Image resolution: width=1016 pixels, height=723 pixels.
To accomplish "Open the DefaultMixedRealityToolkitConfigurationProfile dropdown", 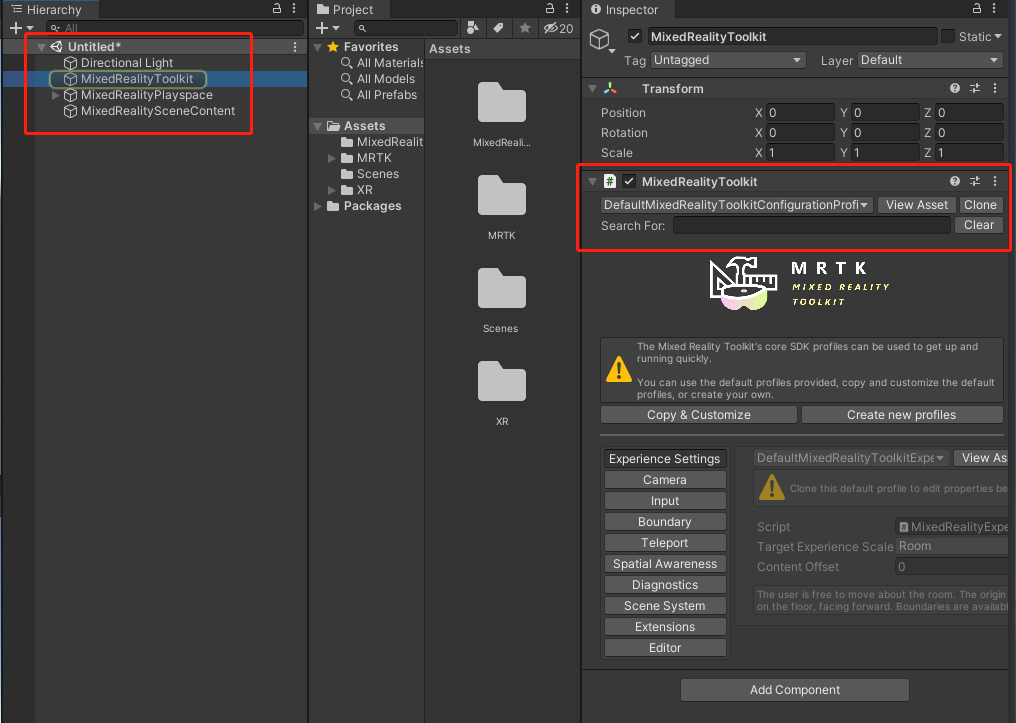I will 737,205.
